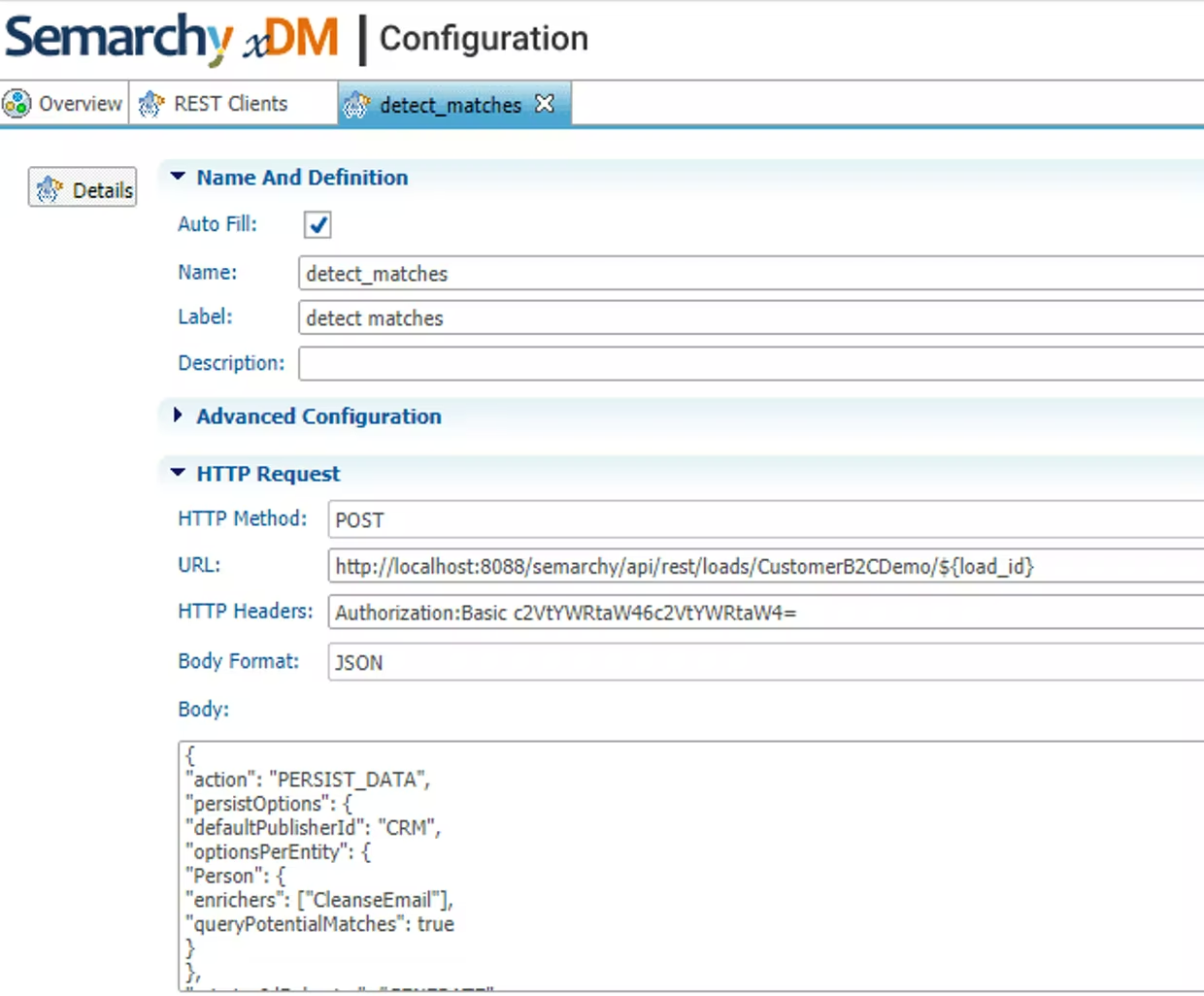Open the Body Format JSON dropdown
This screenshot has width=1204, height=996.
click(766, 662)
